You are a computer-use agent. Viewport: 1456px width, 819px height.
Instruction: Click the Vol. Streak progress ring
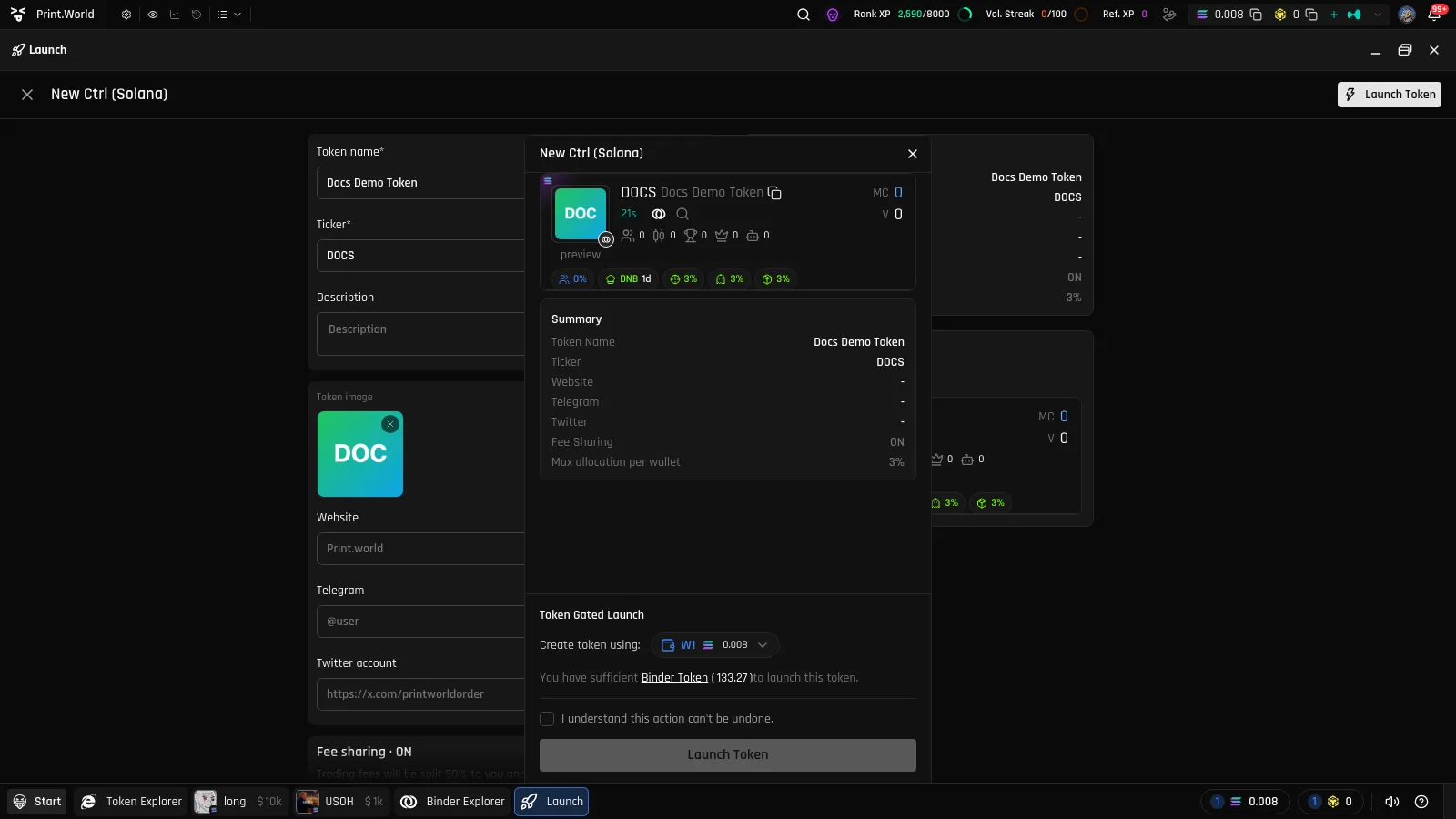[1081, 15]
